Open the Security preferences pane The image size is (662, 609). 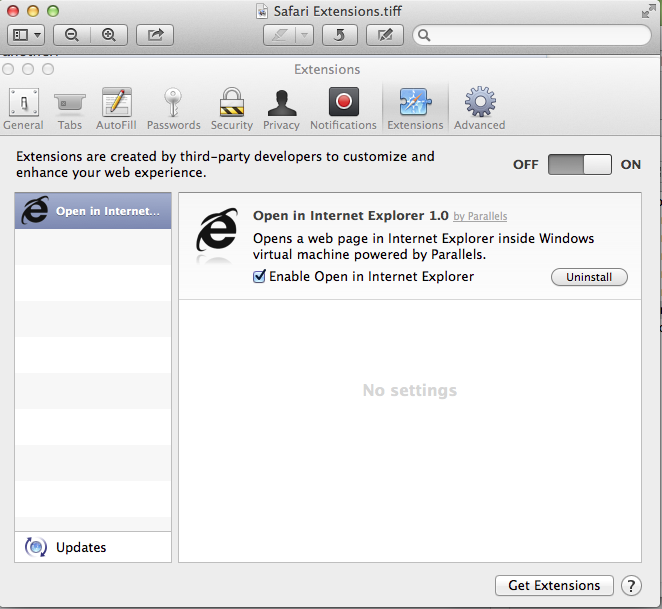(232, 109)
